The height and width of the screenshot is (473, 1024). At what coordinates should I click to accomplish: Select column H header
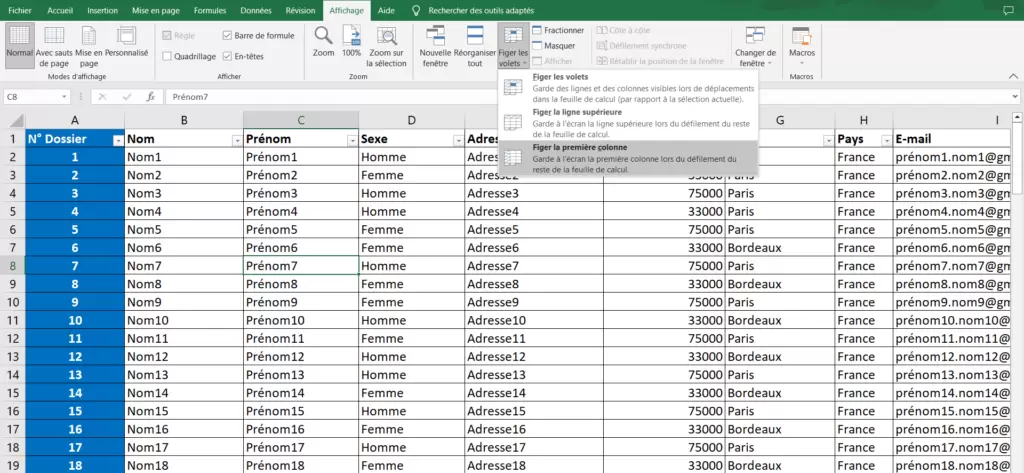point(864,120)
